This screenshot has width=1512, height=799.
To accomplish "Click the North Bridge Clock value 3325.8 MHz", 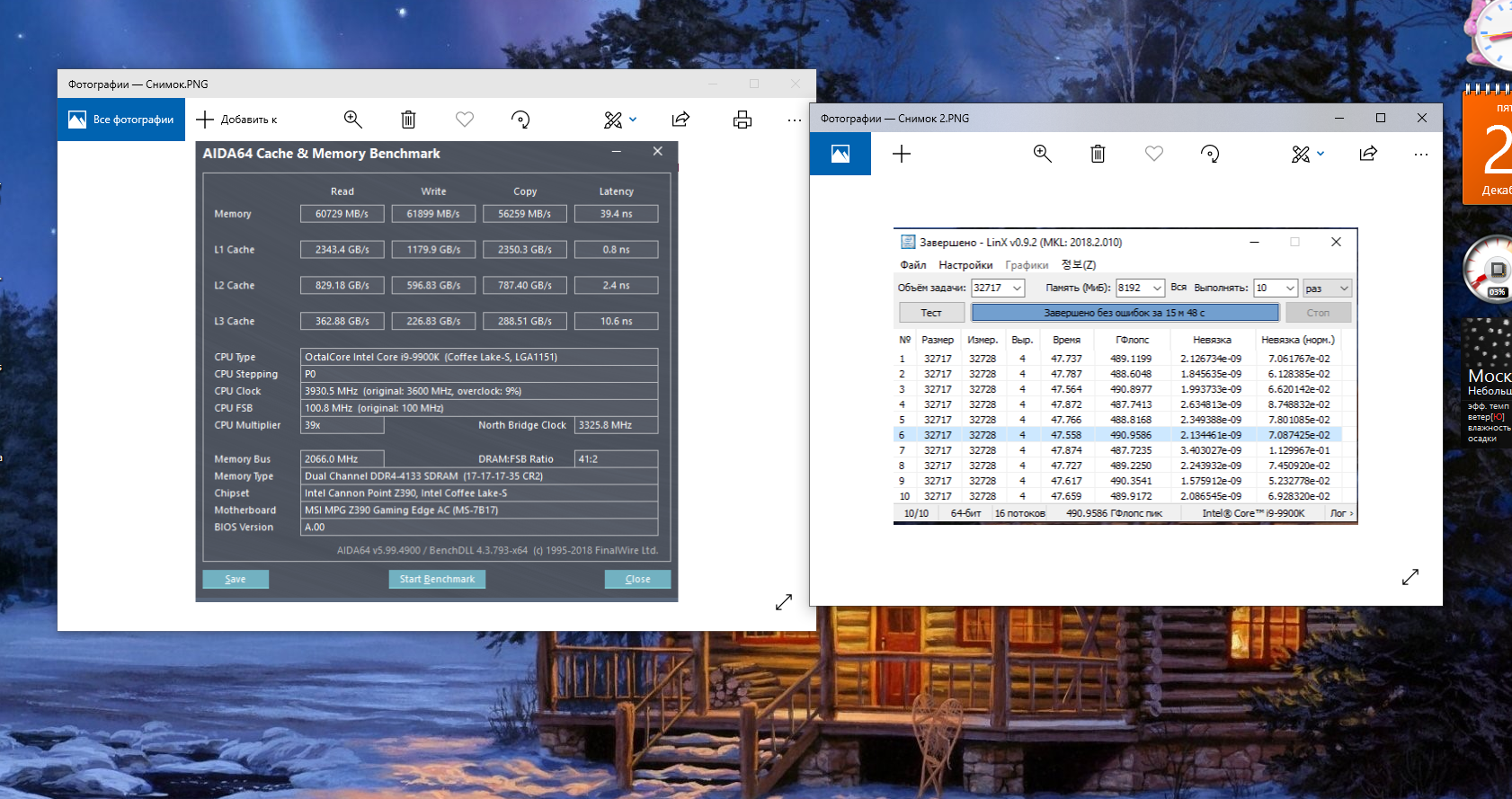I will (x=616, y=425).
